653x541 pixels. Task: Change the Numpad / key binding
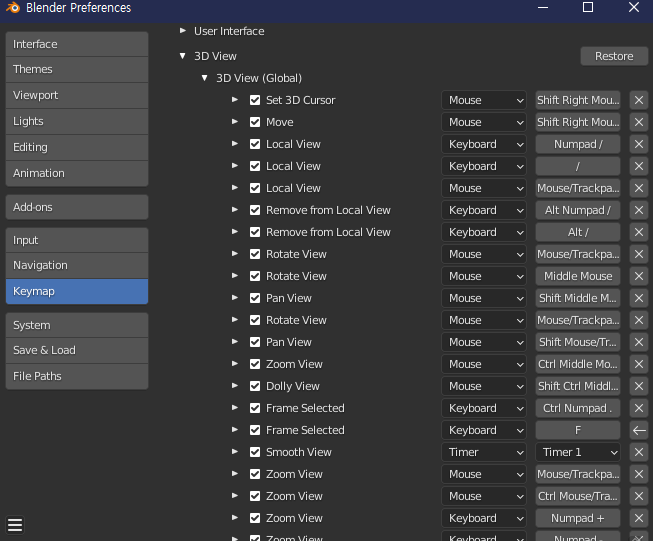pos(578,145)
